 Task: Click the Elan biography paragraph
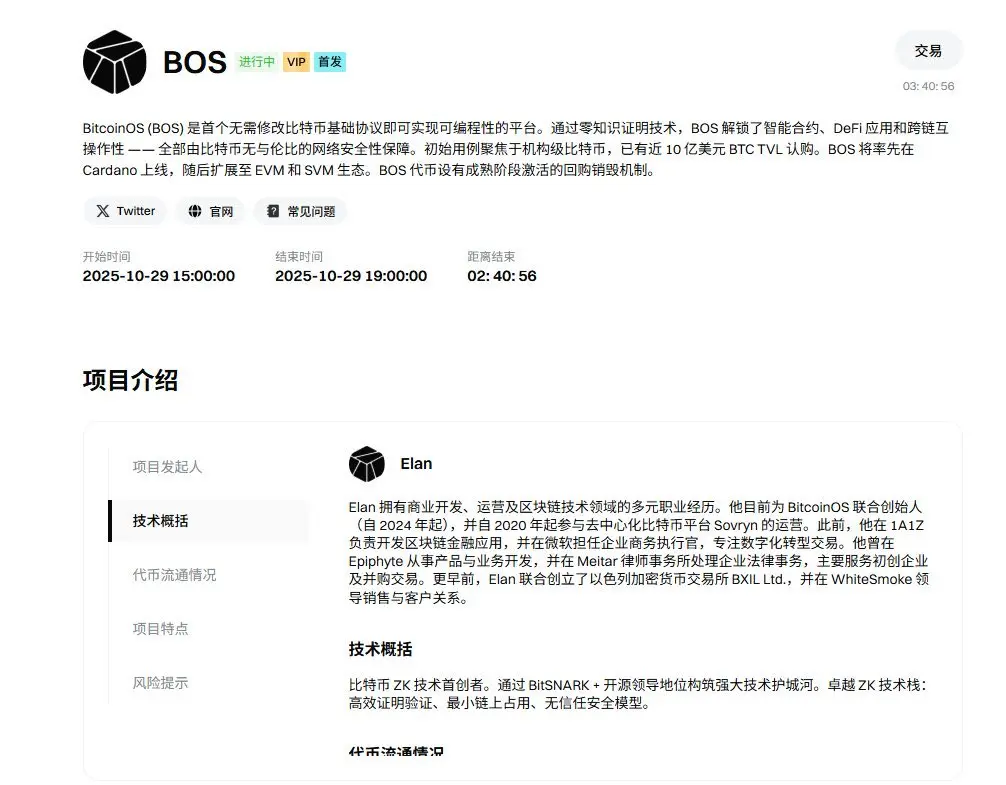pos(639,552)
